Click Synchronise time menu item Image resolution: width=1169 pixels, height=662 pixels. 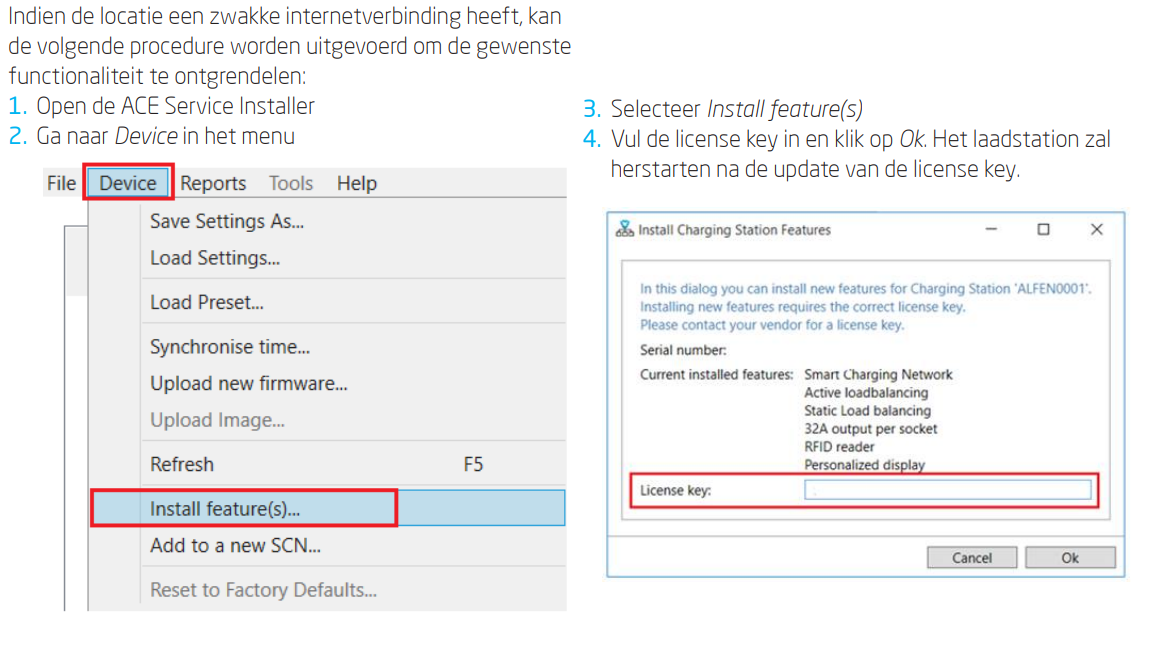click(x=230, y=348)
